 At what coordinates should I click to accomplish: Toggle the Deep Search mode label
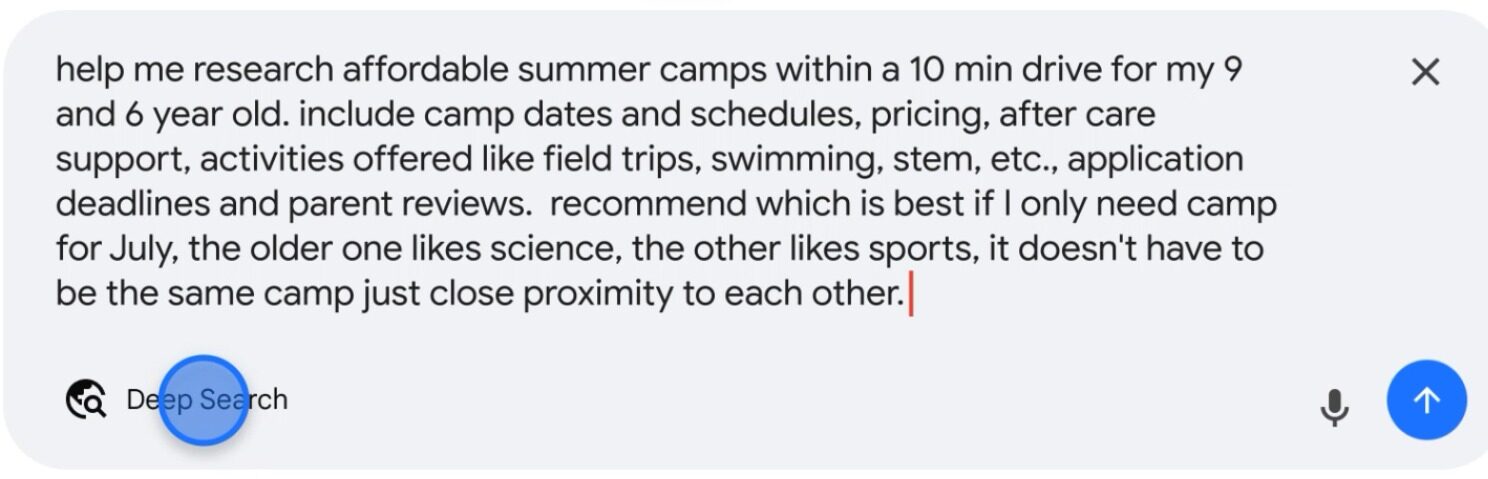click(207, 400)
